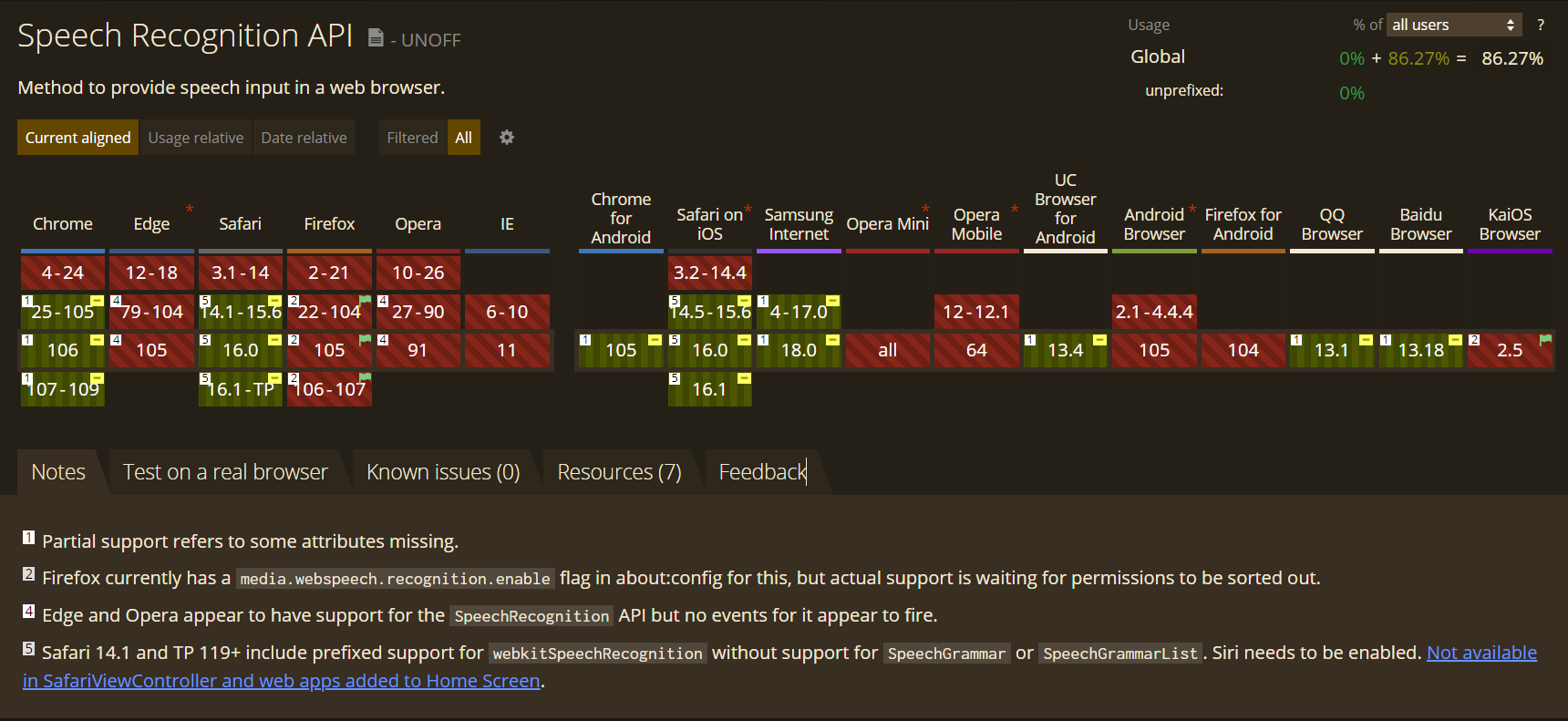The width and height of the screenshot is (1568, 721).
Task: Click the Edge 12-18 version cell
Action: [151, 273]
